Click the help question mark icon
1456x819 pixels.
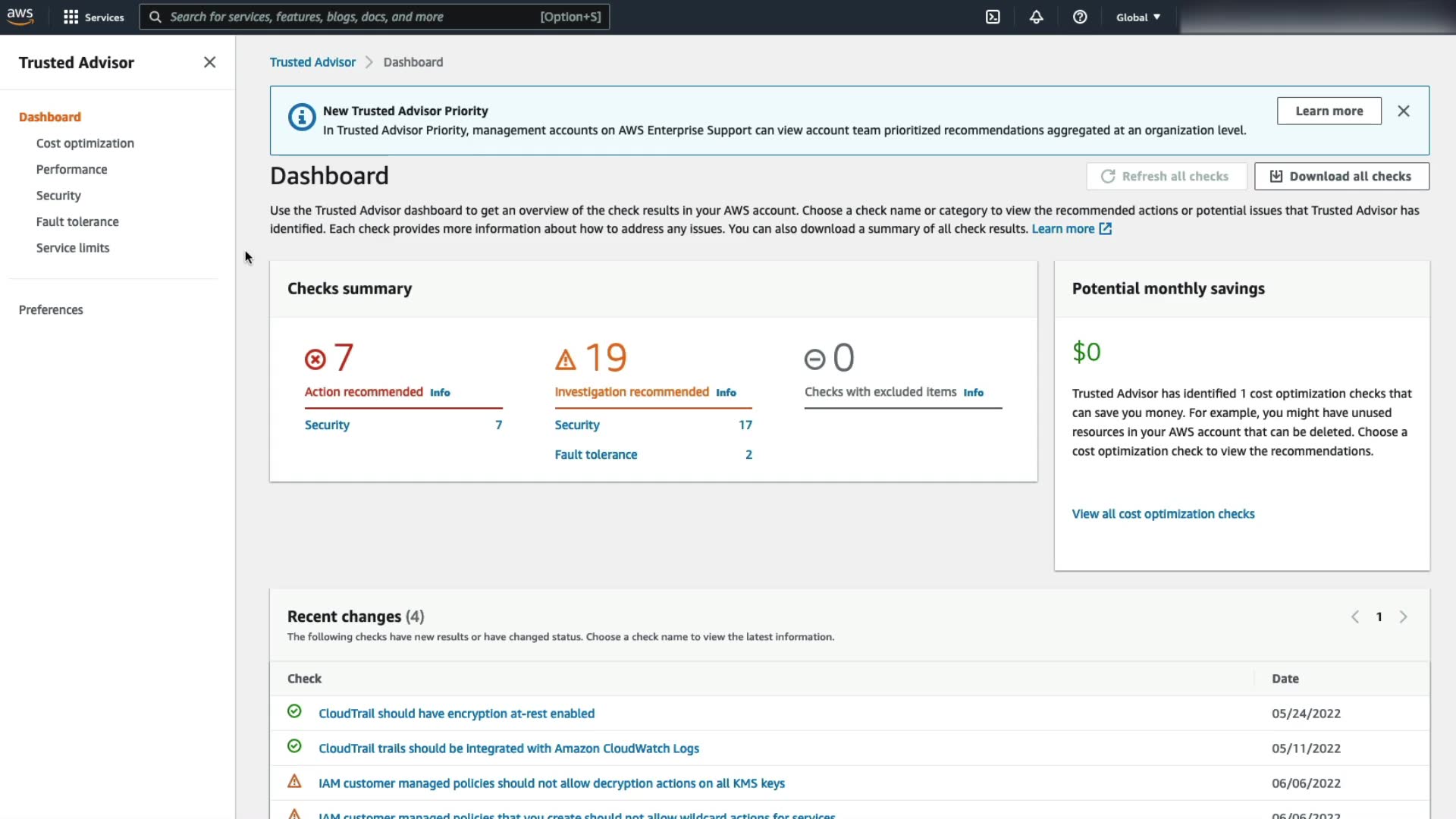[1080, 17]
